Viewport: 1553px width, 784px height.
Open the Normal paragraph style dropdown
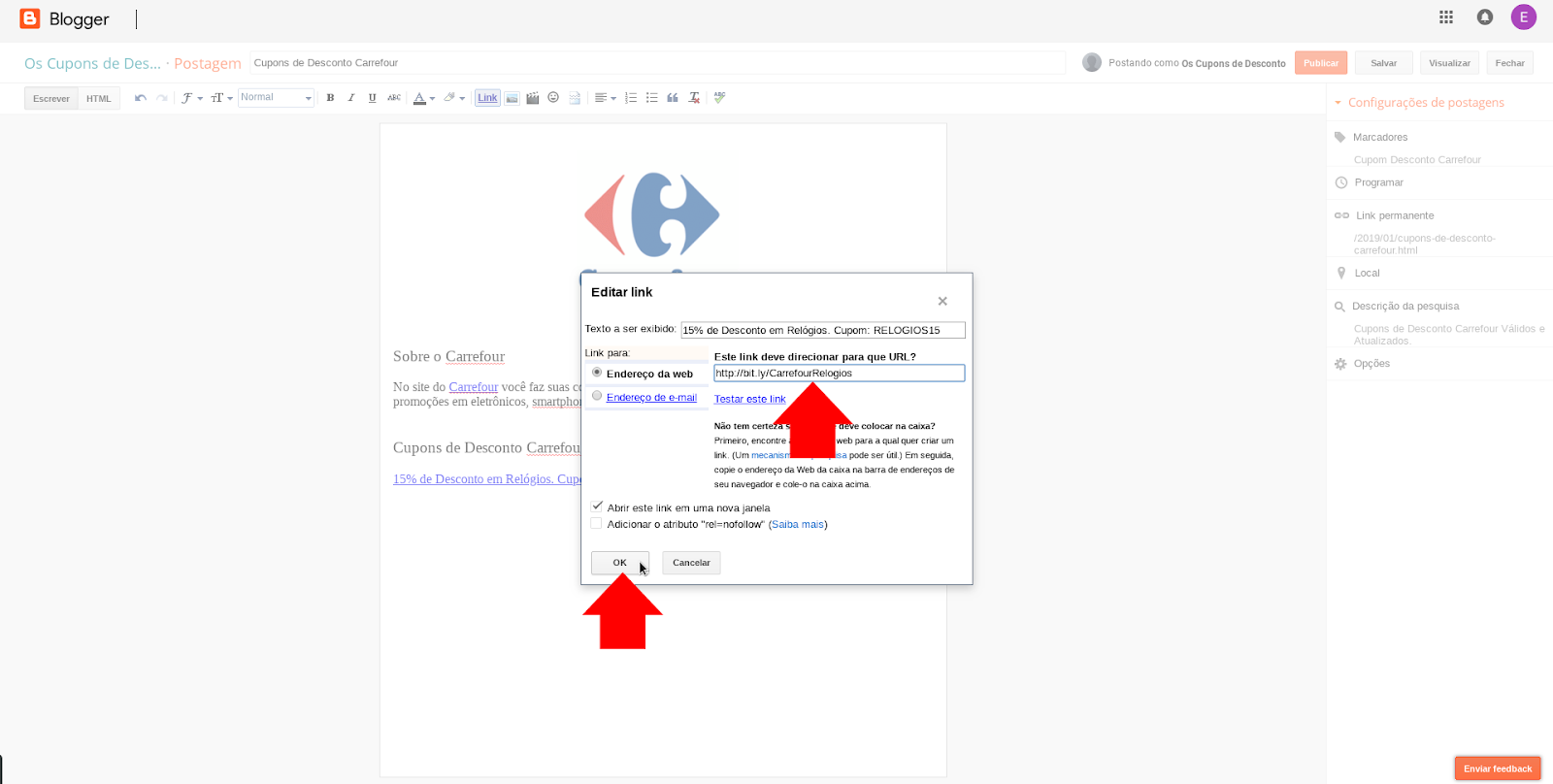tap(276, 98)
